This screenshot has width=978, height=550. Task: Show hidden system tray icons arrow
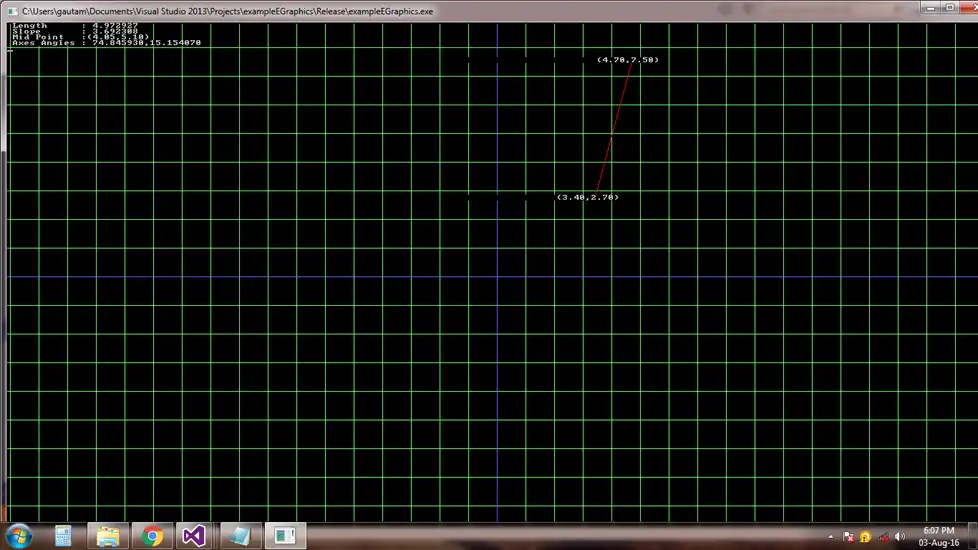pyautogui.click(x=831, y=537)
